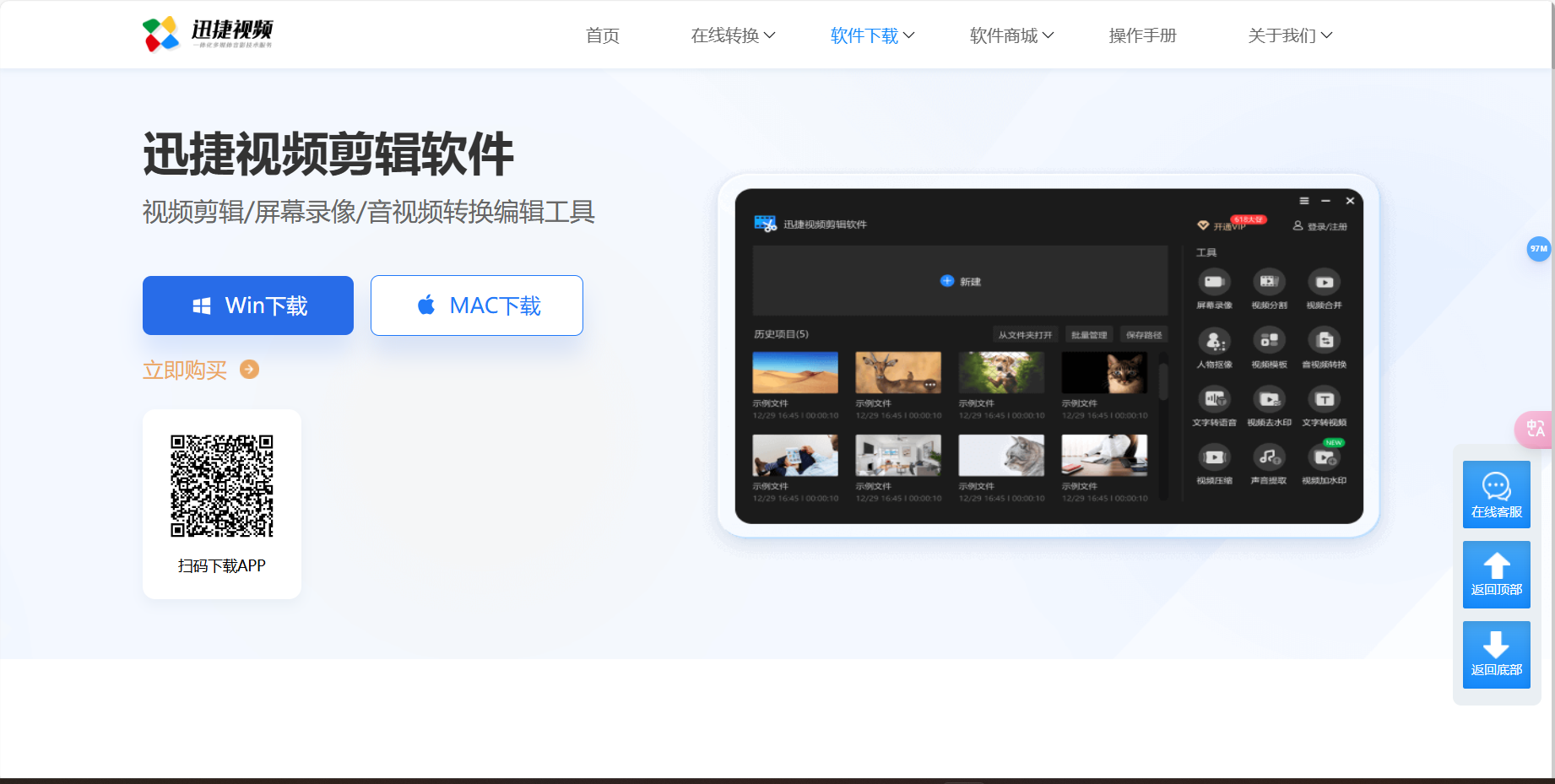Select the 文字转语音 text-to-speech tool
Viewport: 1555px width, 784px height.
point(1214,405)
